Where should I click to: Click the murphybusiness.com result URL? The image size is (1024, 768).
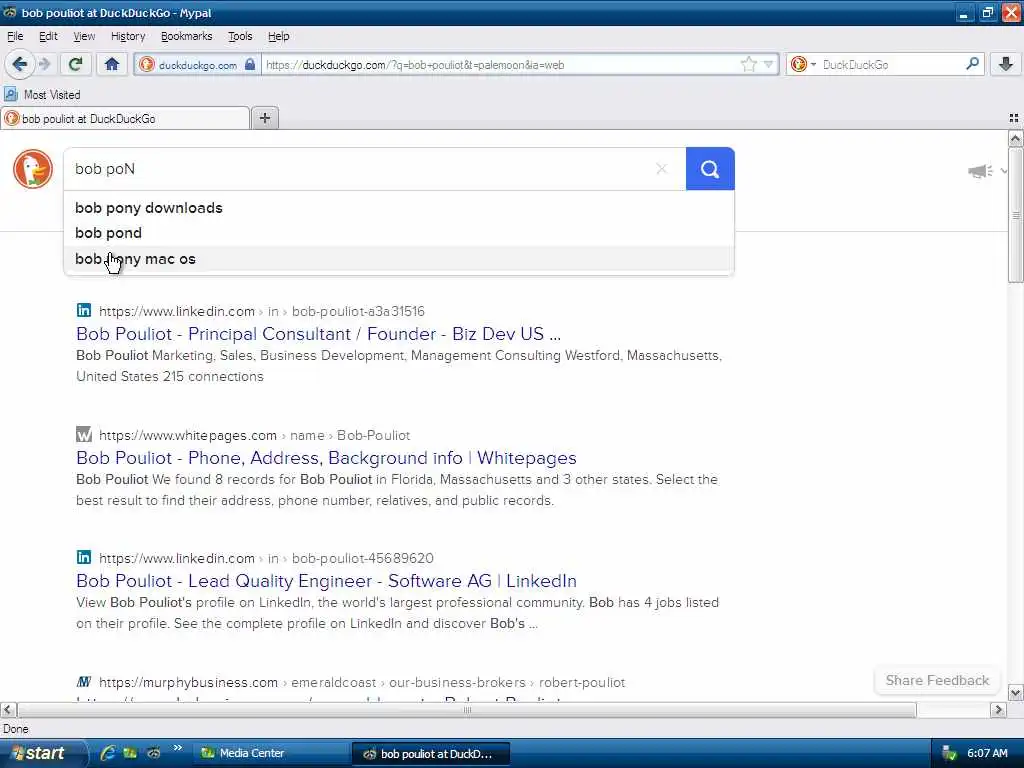pyautogui.click(x=362, y=682)
